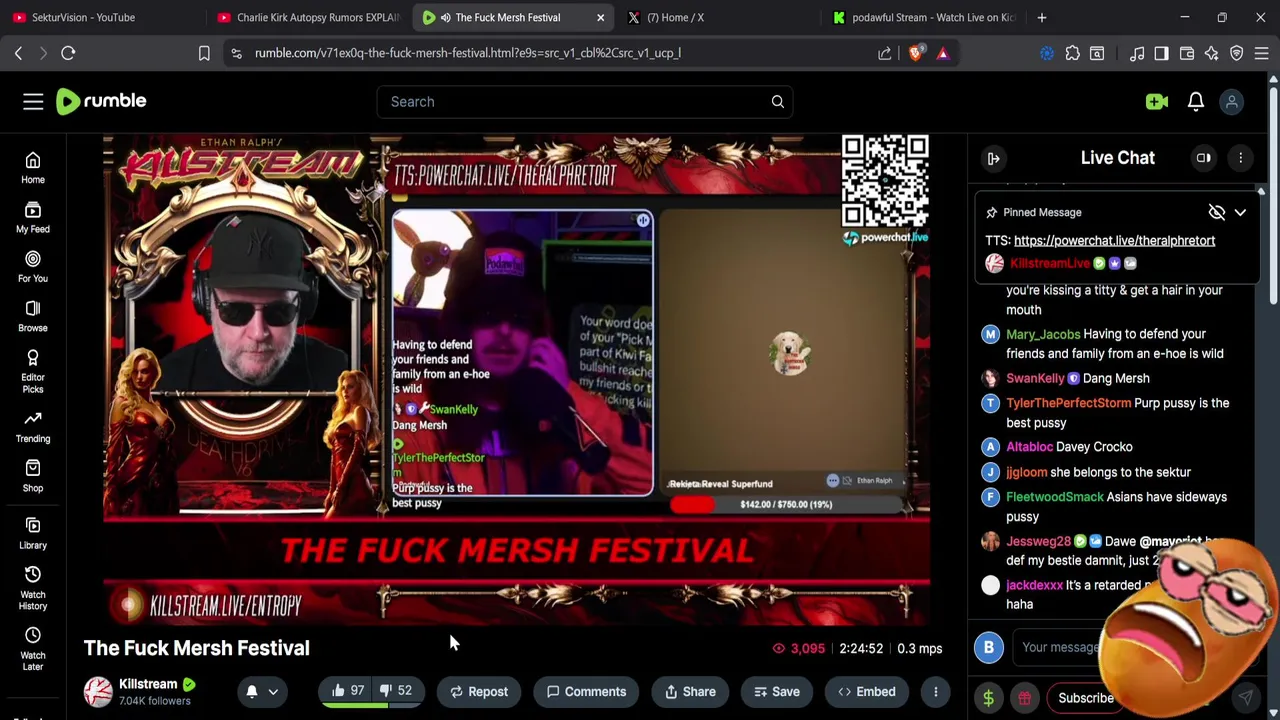Open the Rumble hamburger menu
This screenshot has height=720, width=1280.
point(33,101)
